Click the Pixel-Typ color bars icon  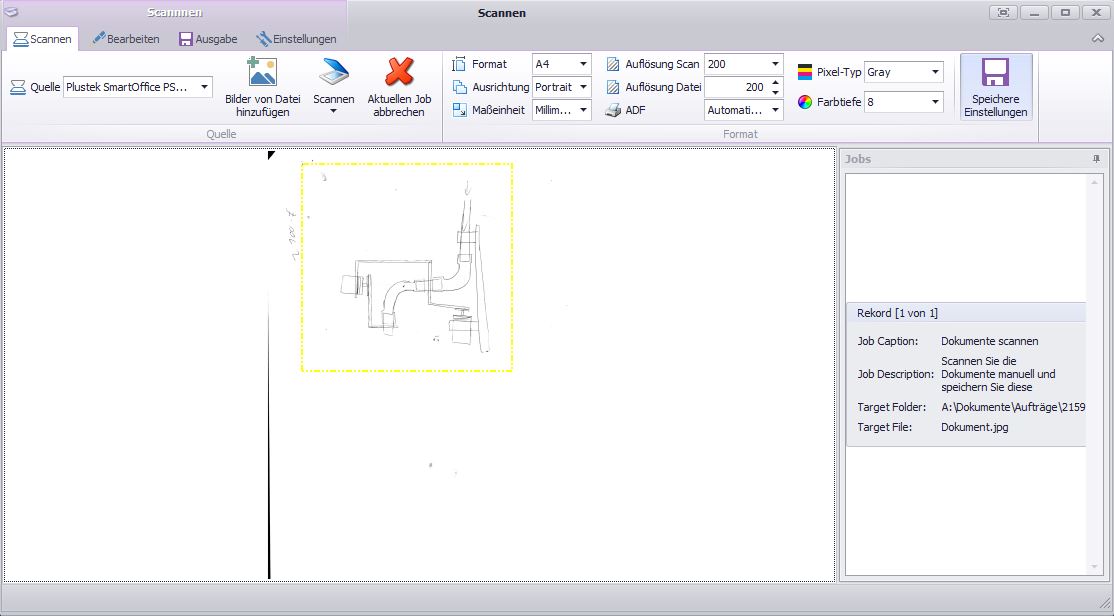(805, 72)
